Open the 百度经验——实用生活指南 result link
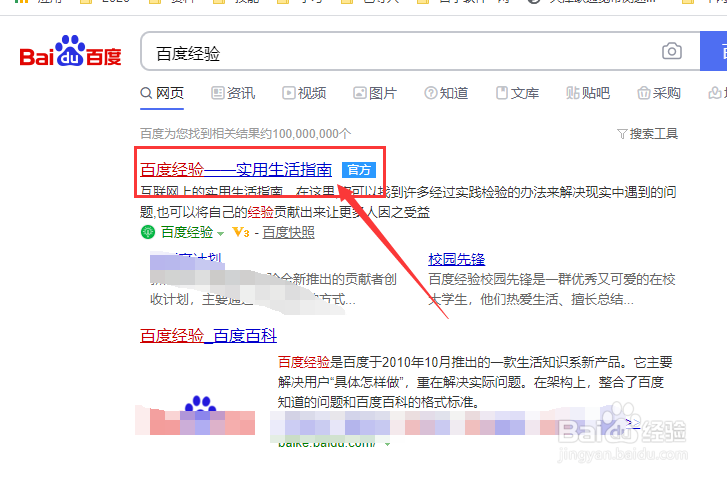The height and width of the screenshot is (479, 727). 236,170
